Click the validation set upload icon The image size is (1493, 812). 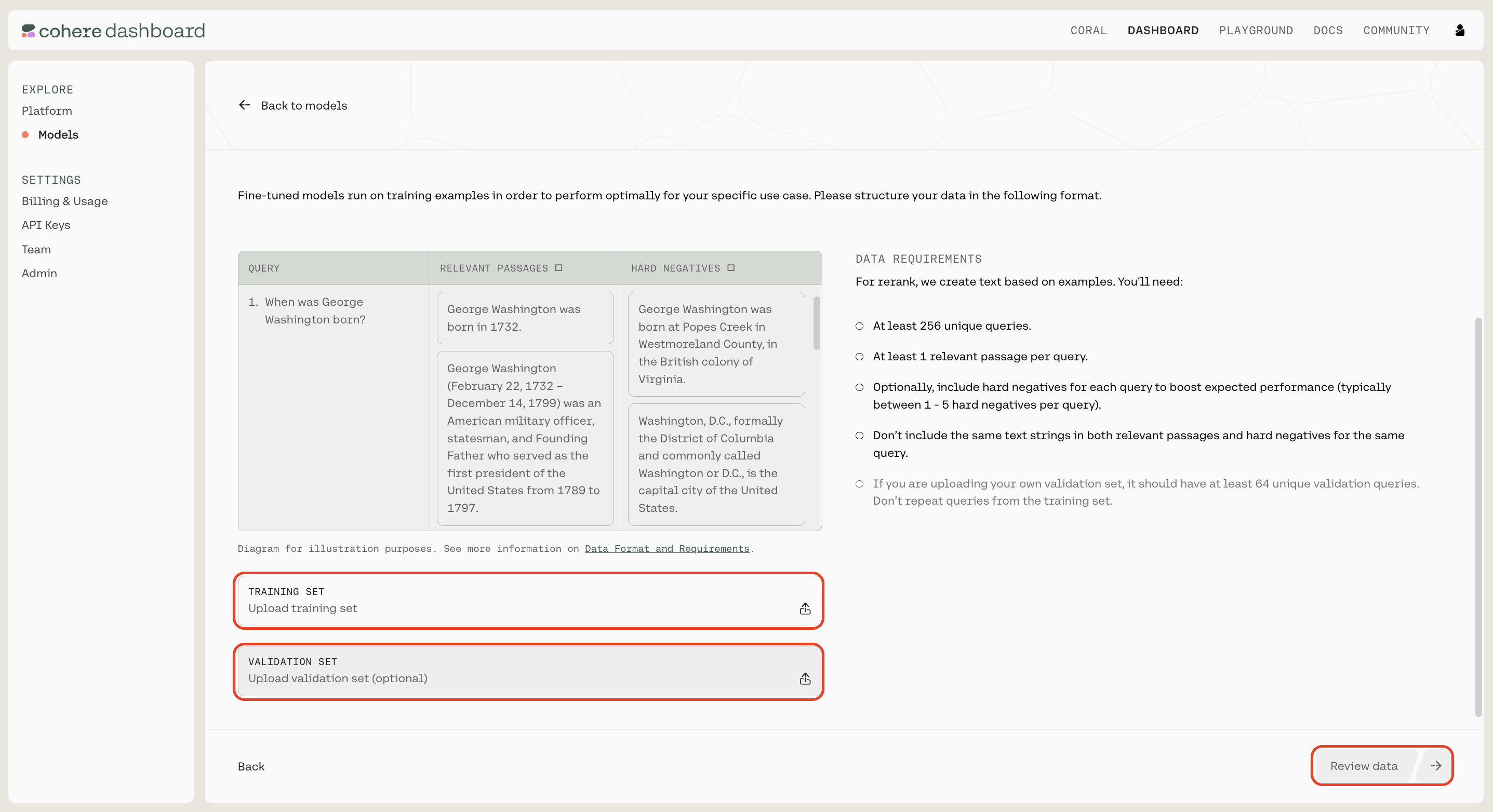tap(805, 678)
